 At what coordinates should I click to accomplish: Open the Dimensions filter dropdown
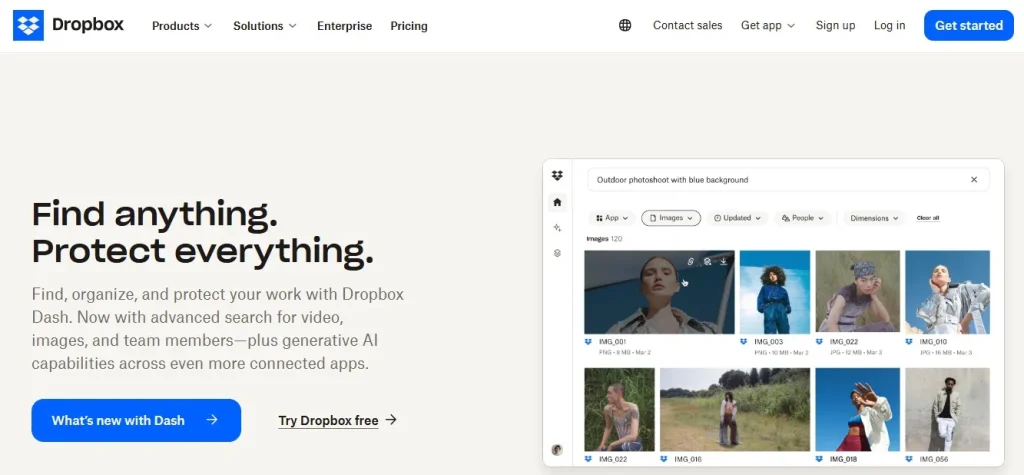pyautogui.click(x=874, y=218)
